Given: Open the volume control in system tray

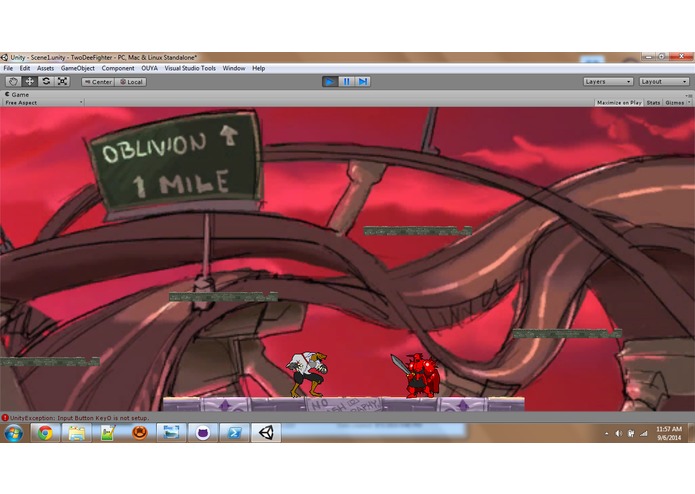Looking at the screenshot, I should point(618,434).
